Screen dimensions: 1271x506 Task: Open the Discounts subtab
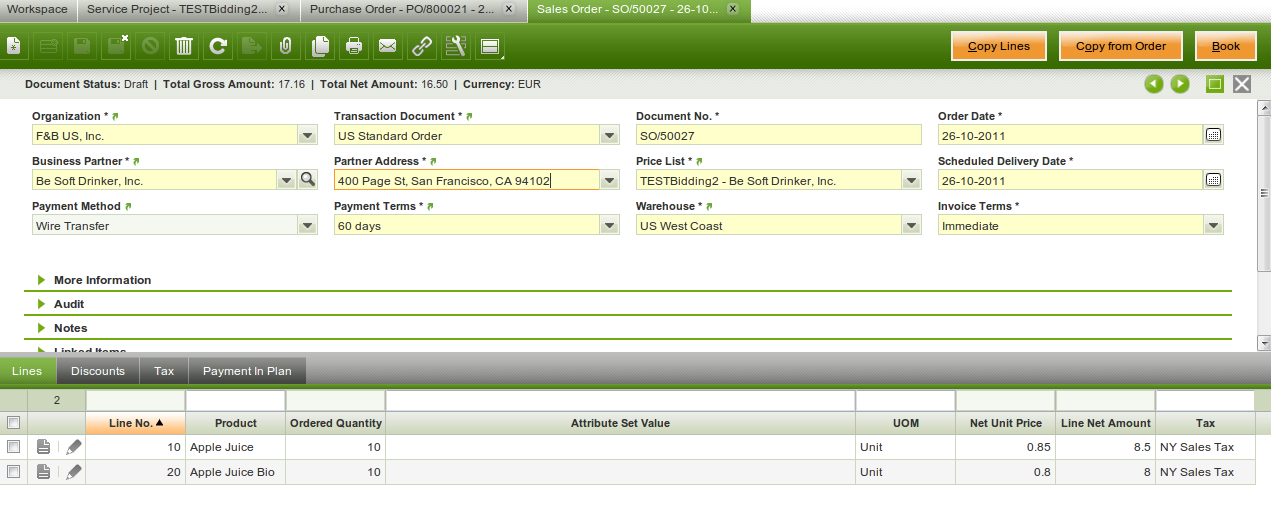[x=98, y=371]
